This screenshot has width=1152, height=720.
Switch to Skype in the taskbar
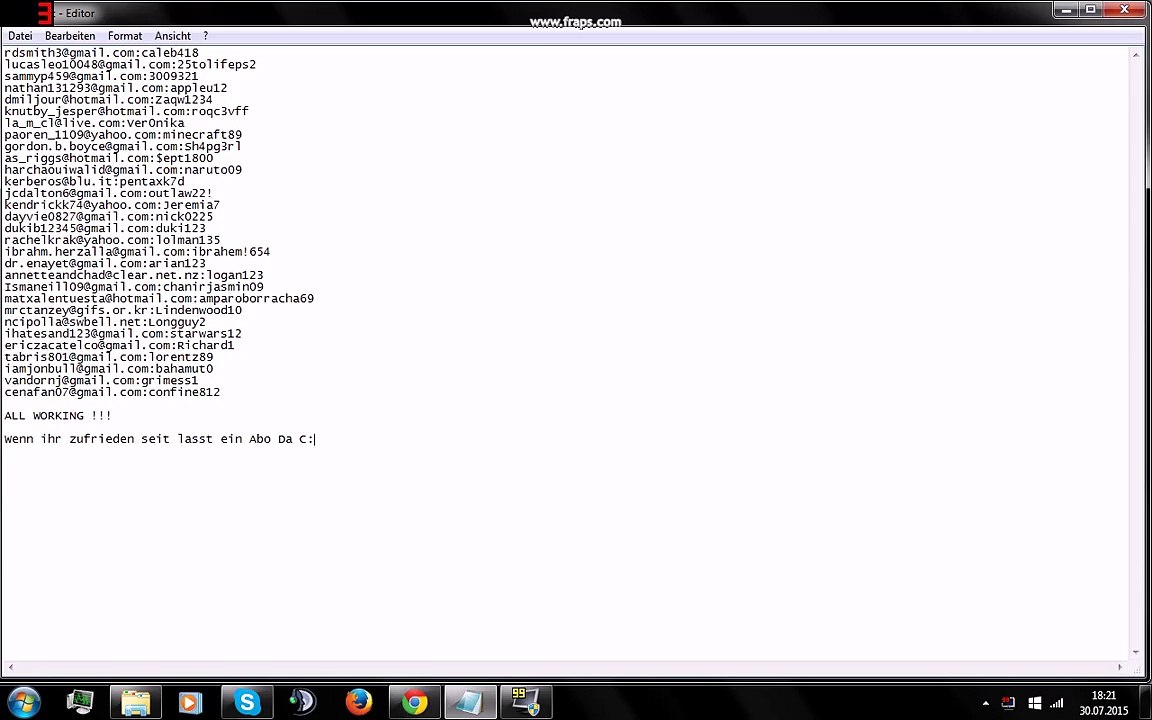[x=247, y=702]
